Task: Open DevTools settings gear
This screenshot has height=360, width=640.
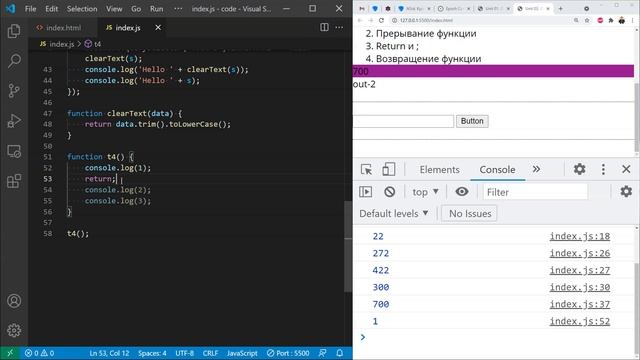Action: 580,169
